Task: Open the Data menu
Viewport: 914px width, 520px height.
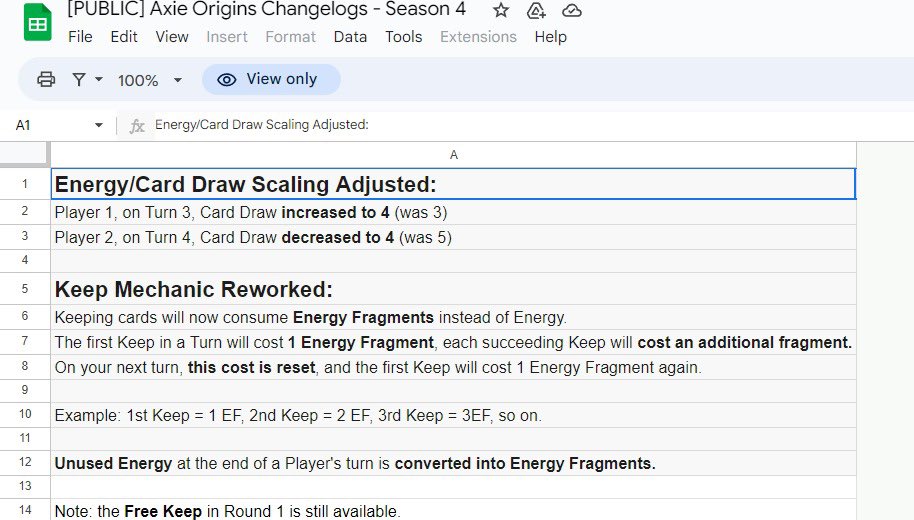Action: coord(350,37)
